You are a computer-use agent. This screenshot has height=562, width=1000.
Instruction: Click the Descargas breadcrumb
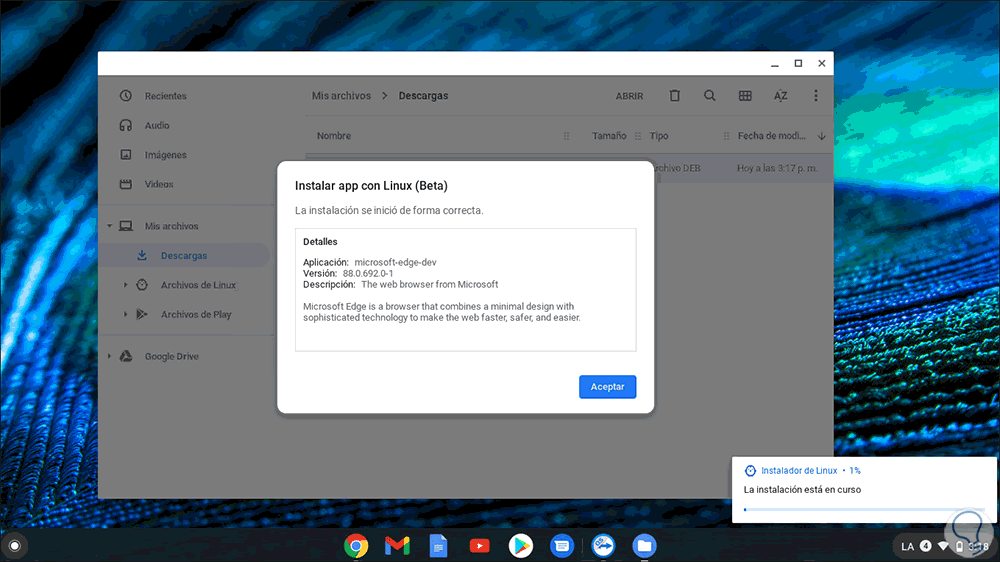[x=423, y=96]
